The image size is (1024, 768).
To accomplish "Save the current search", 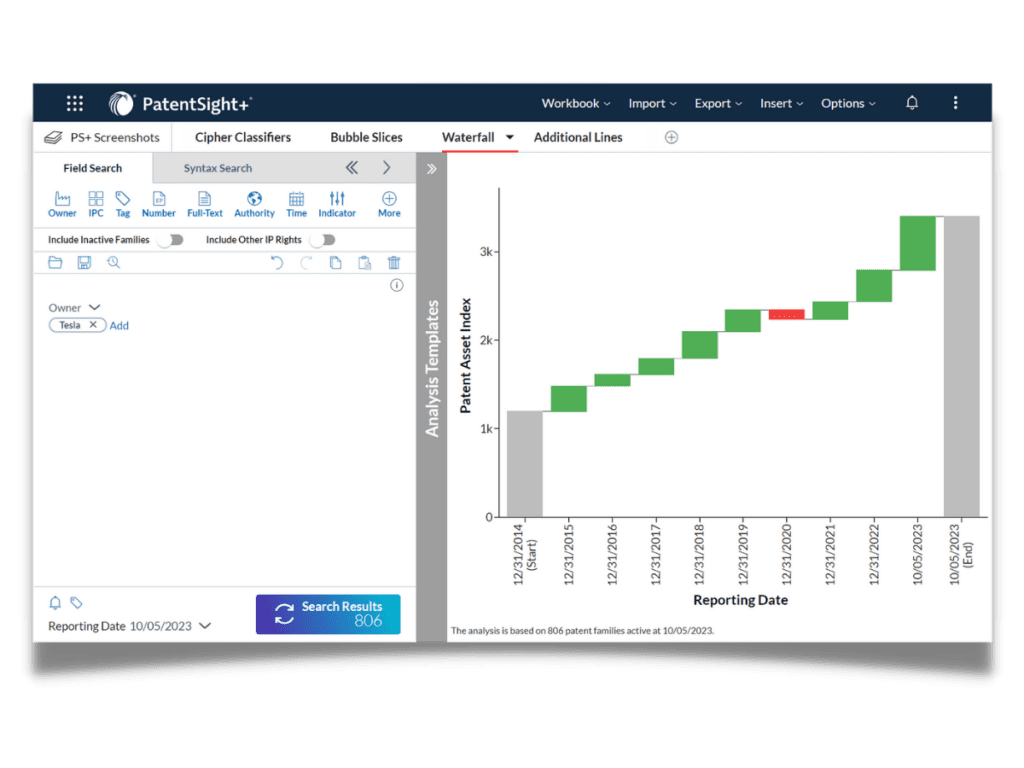I will tap(84, 263).
